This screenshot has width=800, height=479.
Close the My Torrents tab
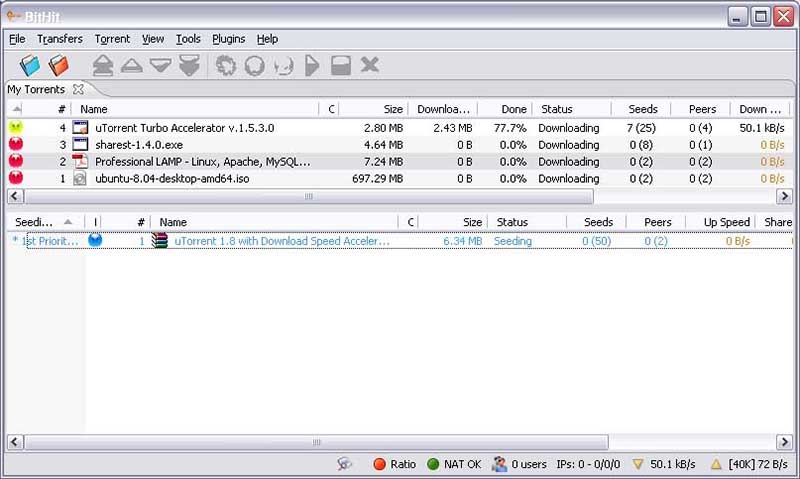[x=78, y=90]
